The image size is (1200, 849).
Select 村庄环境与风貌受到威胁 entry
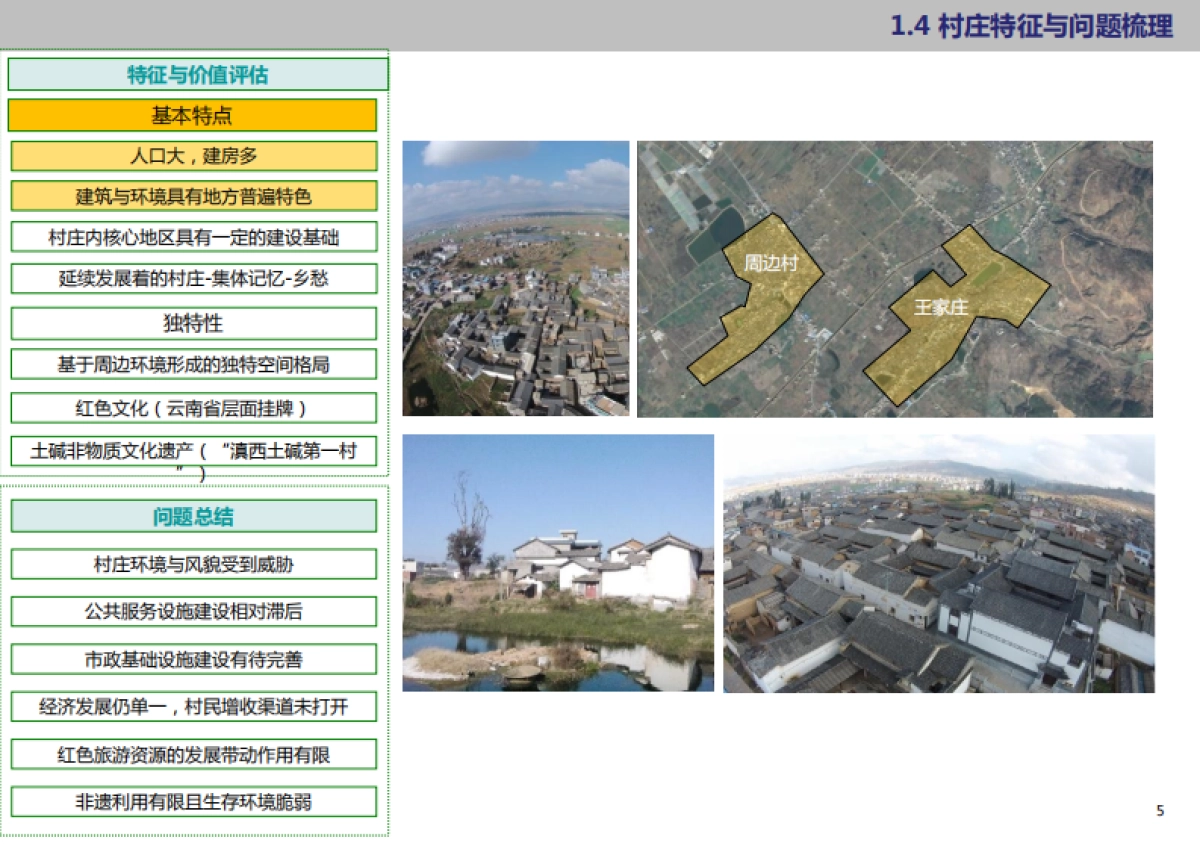click(194, 565)
